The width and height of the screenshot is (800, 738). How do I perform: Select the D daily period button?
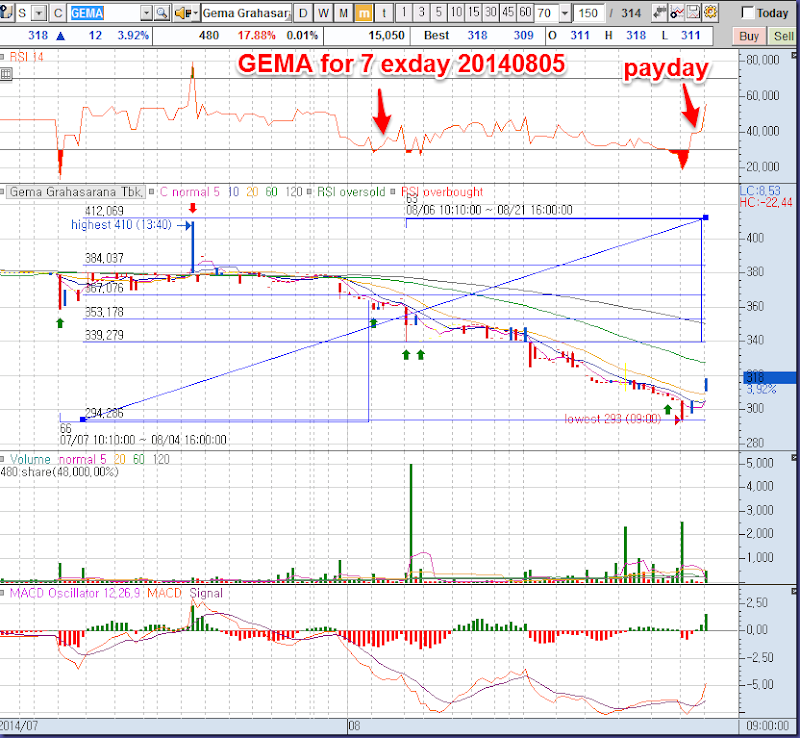coord(303,13)
